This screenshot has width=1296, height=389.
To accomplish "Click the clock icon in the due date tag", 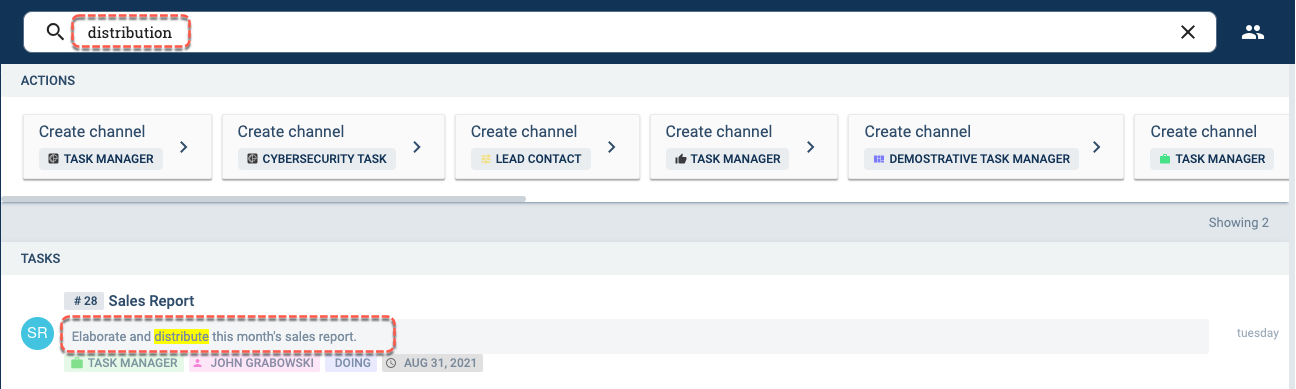I will click(391, 363).
